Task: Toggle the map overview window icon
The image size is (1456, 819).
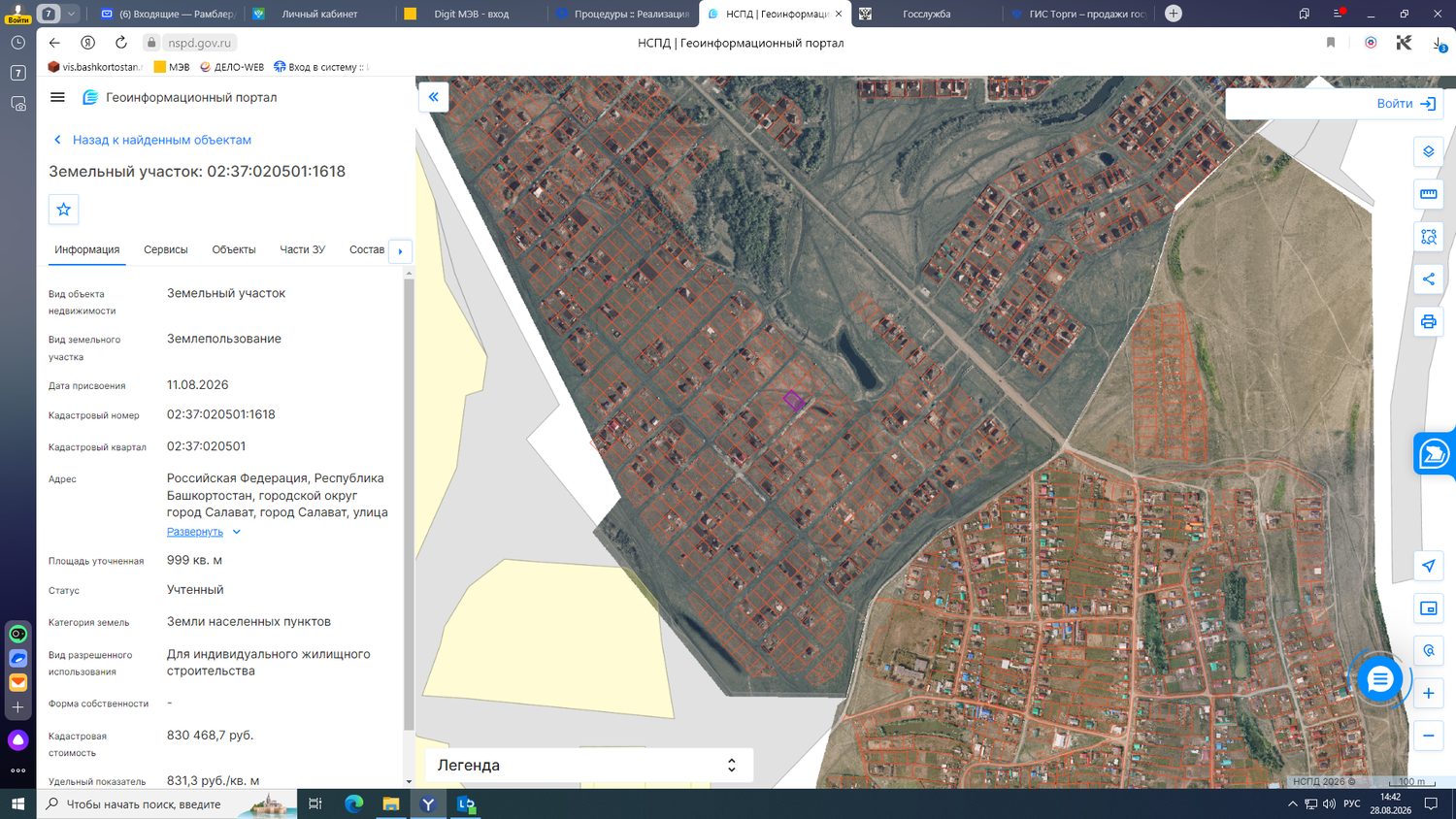Action: [1428, 608]
